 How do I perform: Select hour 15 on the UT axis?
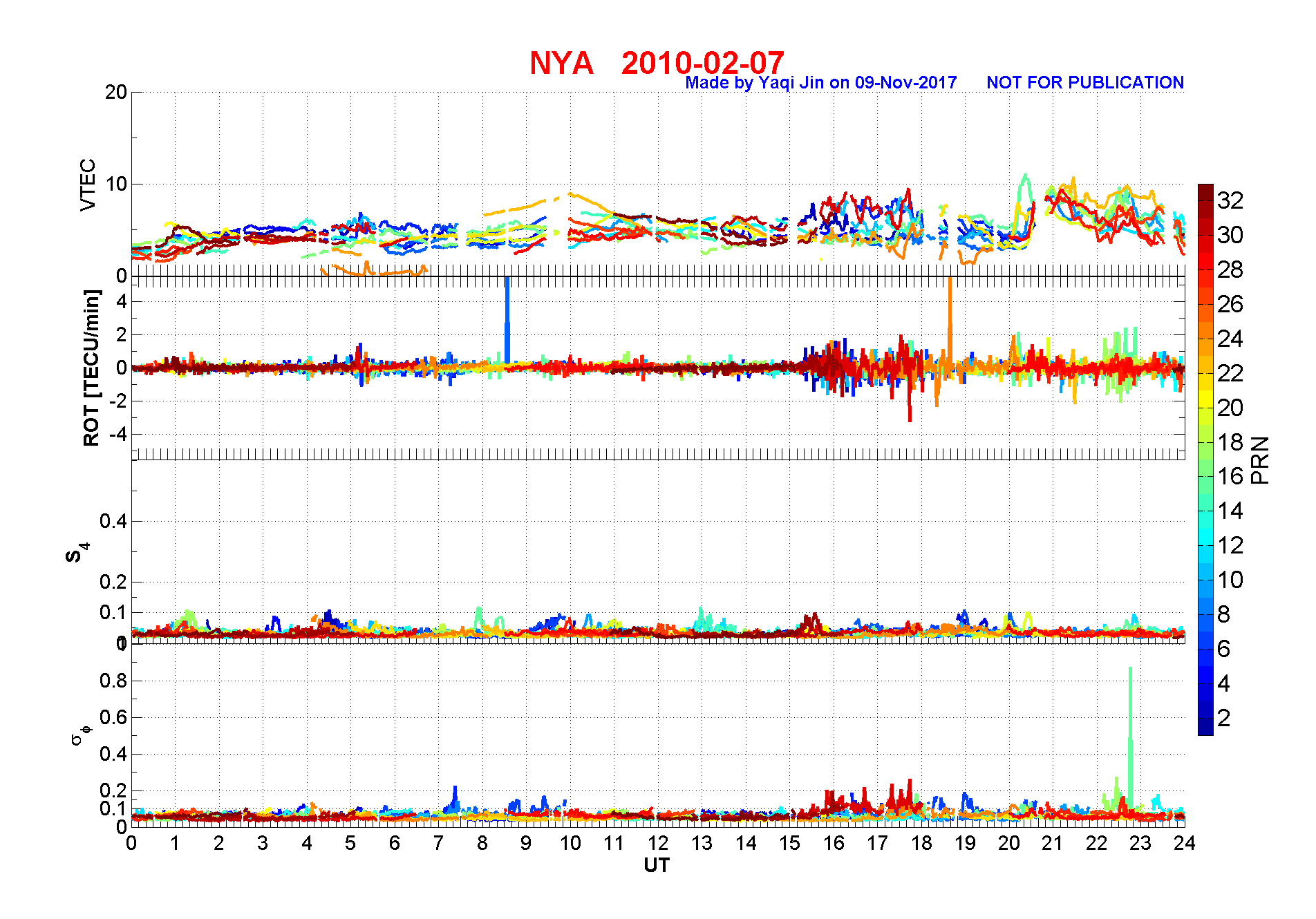[789, 843]
